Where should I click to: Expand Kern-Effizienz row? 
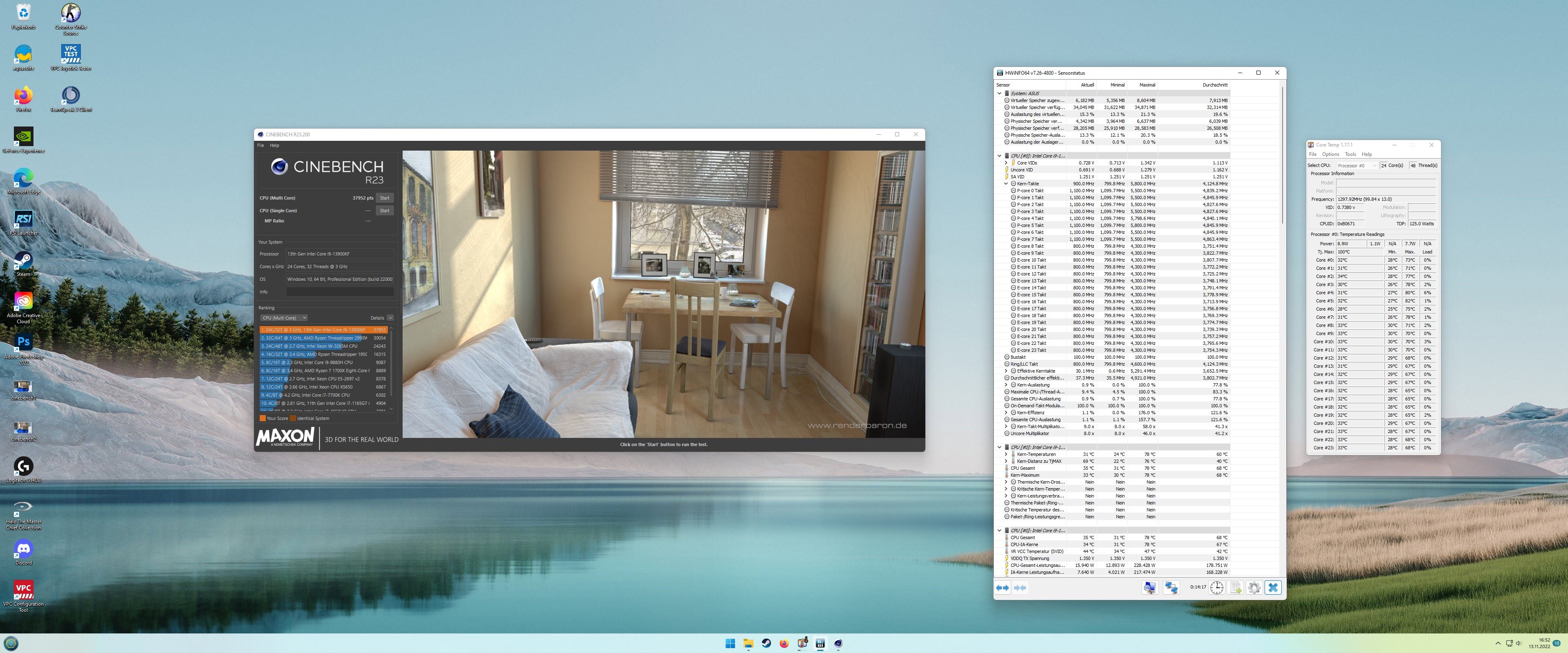(x=1006, y=413)
